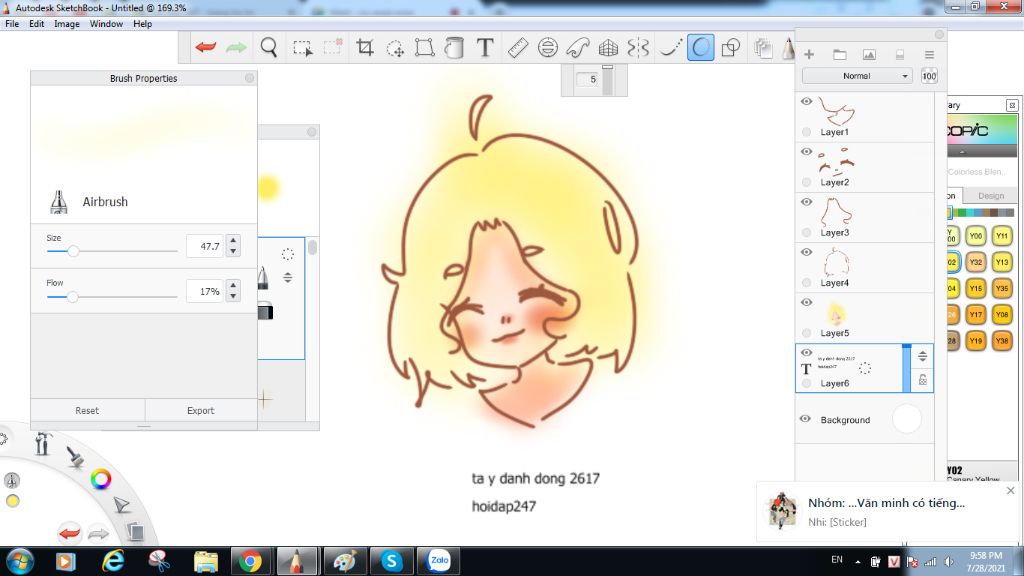Select the Flood Fill bucket tool

click(454, 47)
